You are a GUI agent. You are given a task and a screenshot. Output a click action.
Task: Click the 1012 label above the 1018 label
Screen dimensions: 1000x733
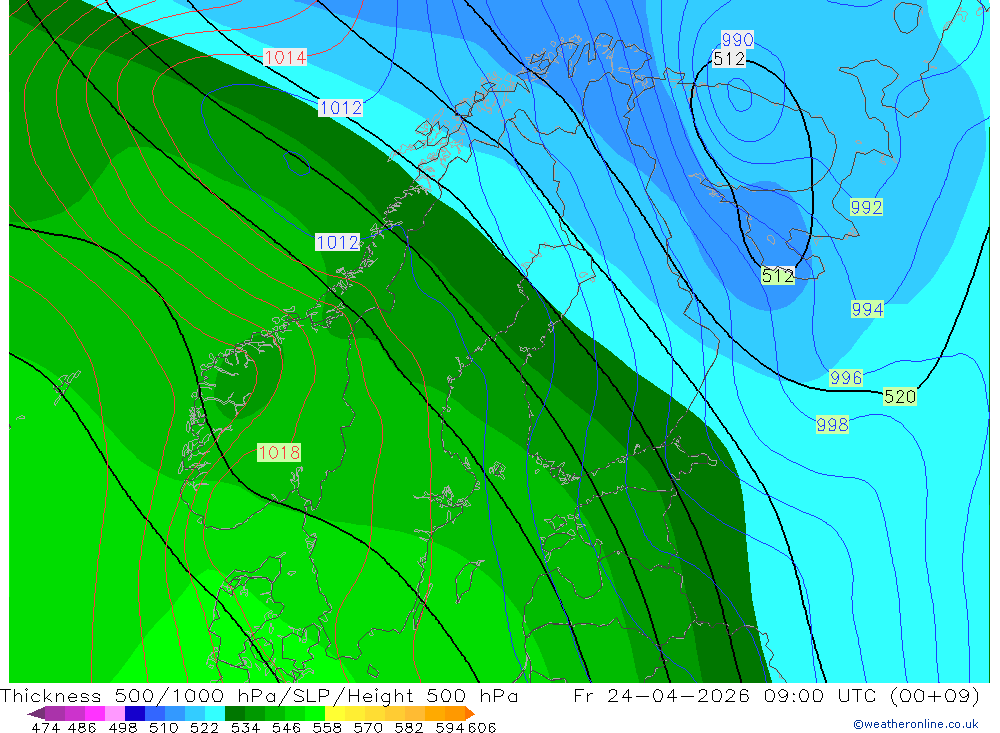(x=338, y=242)
